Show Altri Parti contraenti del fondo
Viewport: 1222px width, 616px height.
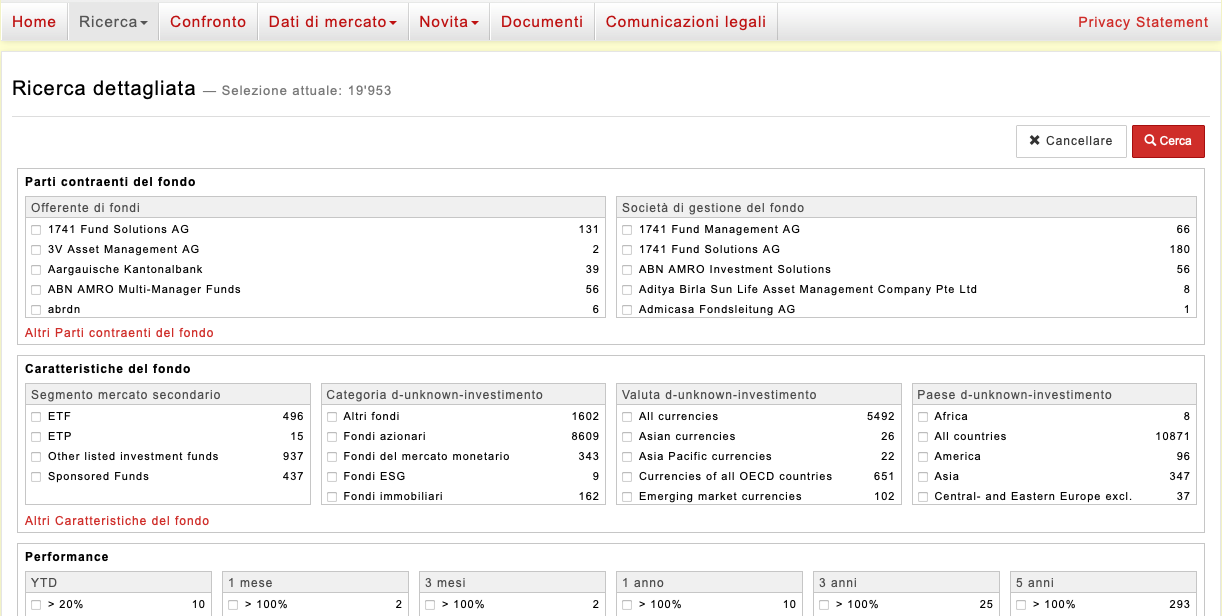[x=119, y=333]
